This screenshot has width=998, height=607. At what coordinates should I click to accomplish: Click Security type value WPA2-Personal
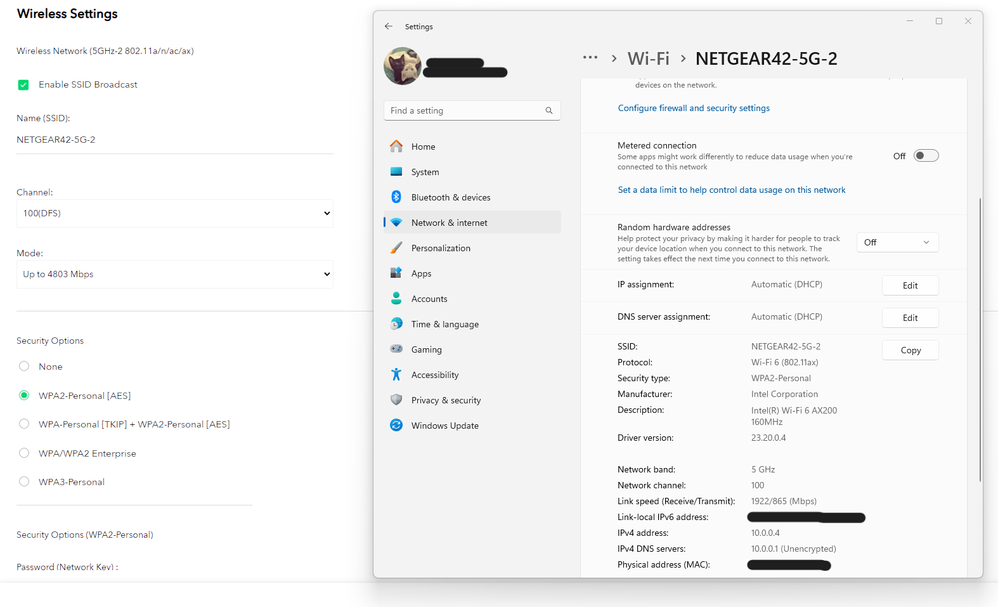click(781, 379)
